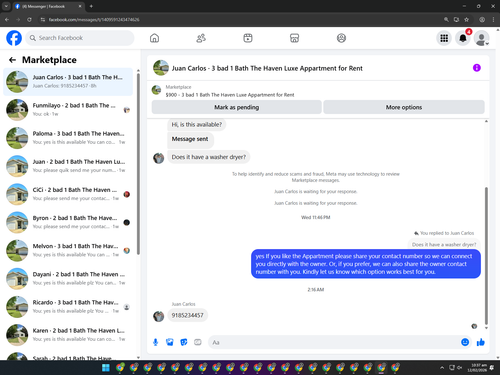Screen dimensions: 500x375
Task: Click the browser address bar URL
Action: coord(94,20)
